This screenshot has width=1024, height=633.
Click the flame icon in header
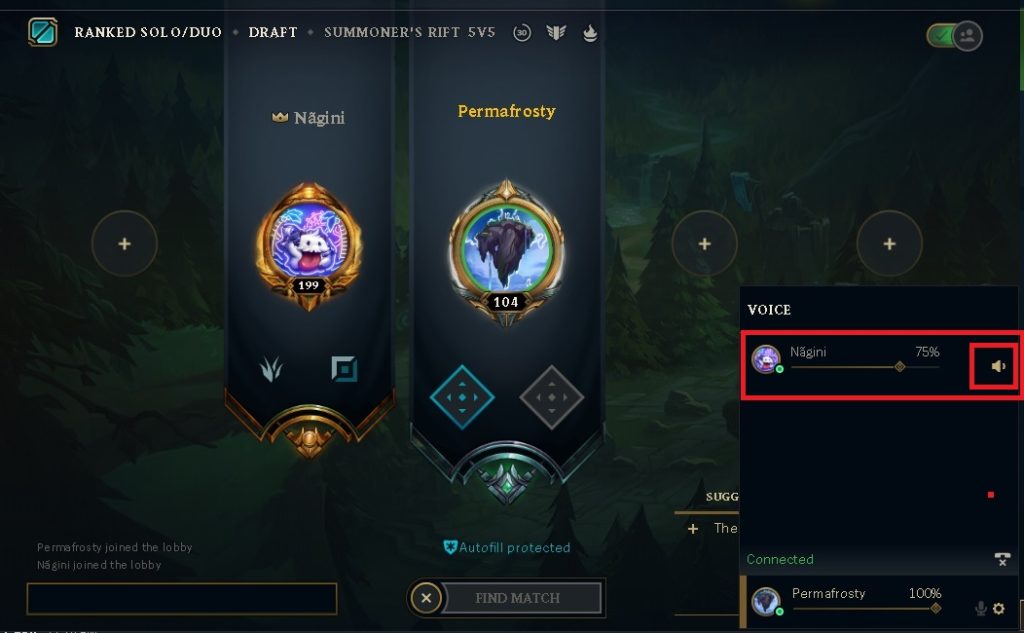590,33
